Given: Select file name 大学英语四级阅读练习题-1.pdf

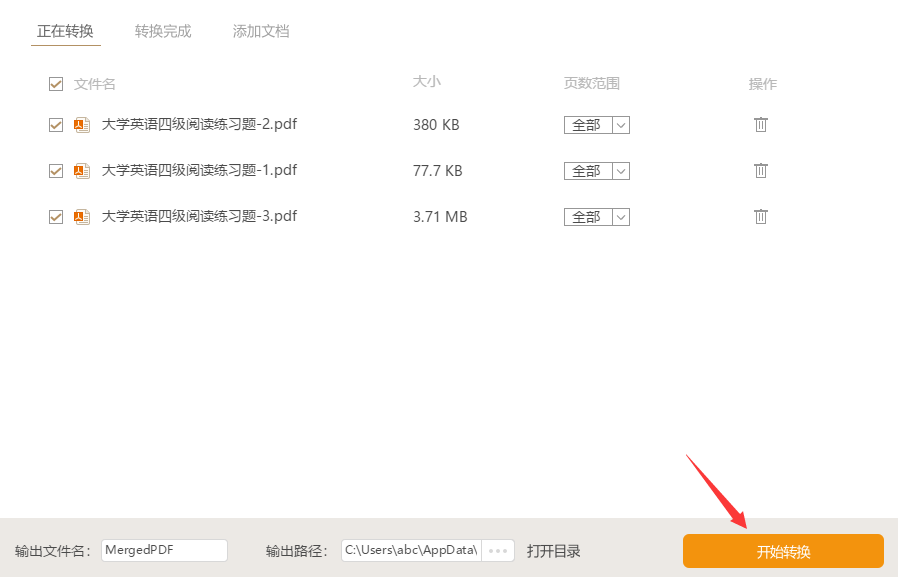Looking at the screenshot, I should pyautogui.click(x=199, y=170).
